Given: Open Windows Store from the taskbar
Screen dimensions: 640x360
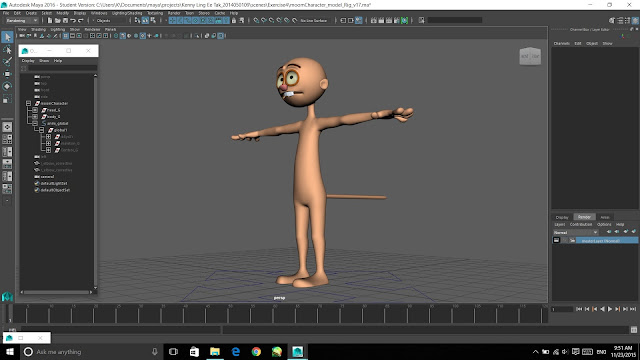Looking at the screenshot, I should pyautogui.click(x=194, y=351).
